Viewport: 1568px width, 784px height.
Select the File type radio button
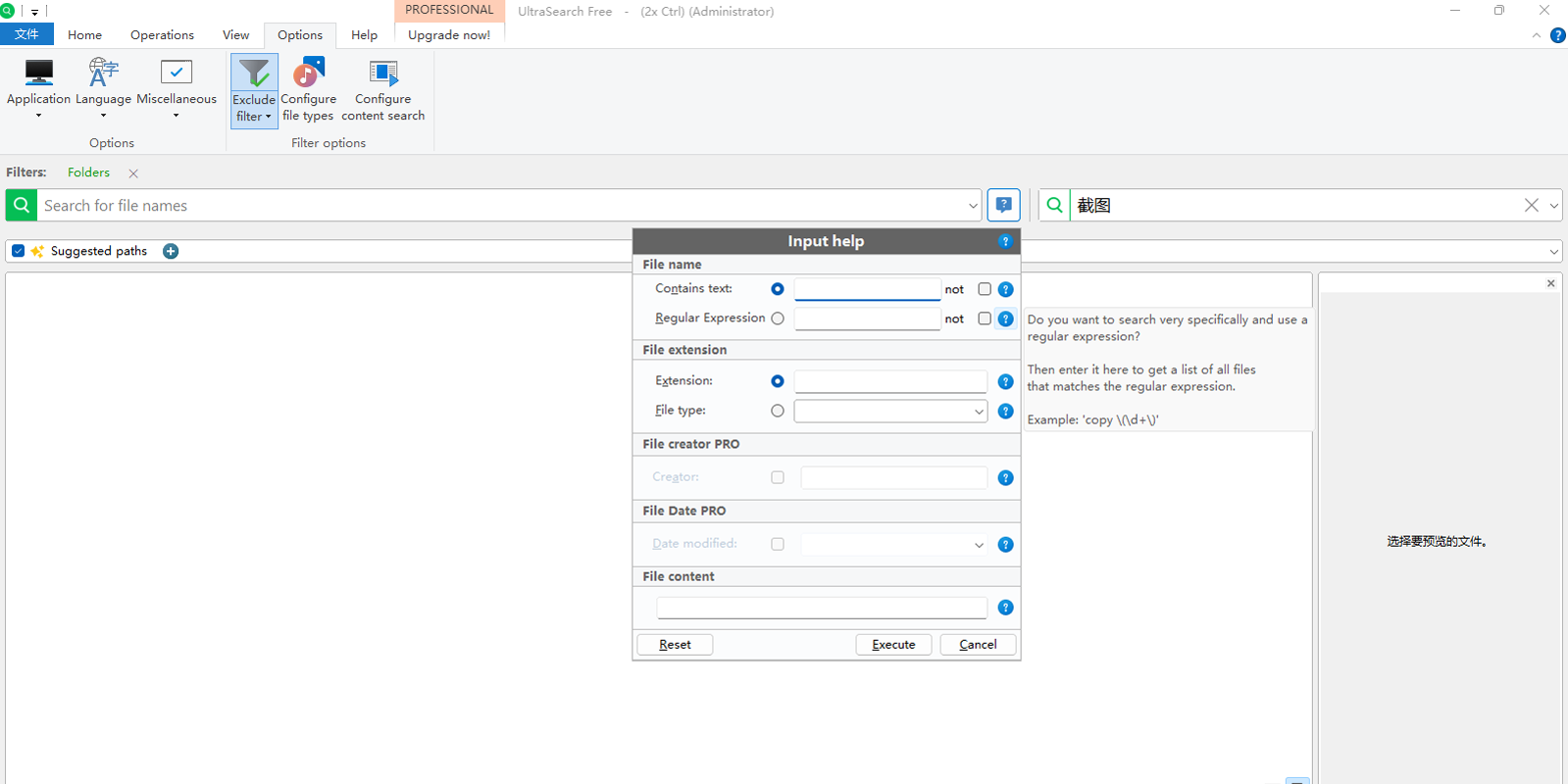[x=778, y=411]
